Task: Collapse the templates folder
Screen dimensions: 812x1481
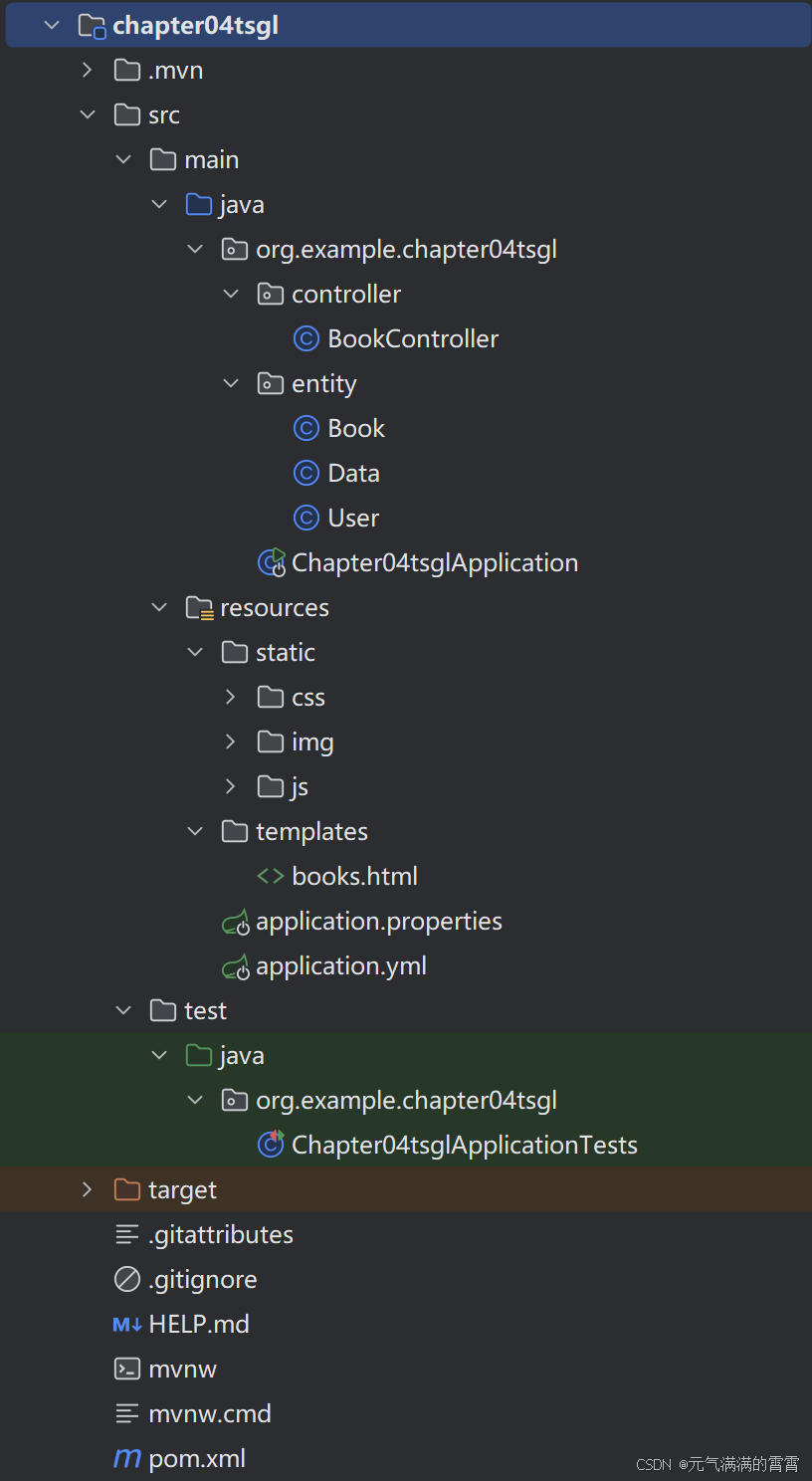Action: point(195,831)
